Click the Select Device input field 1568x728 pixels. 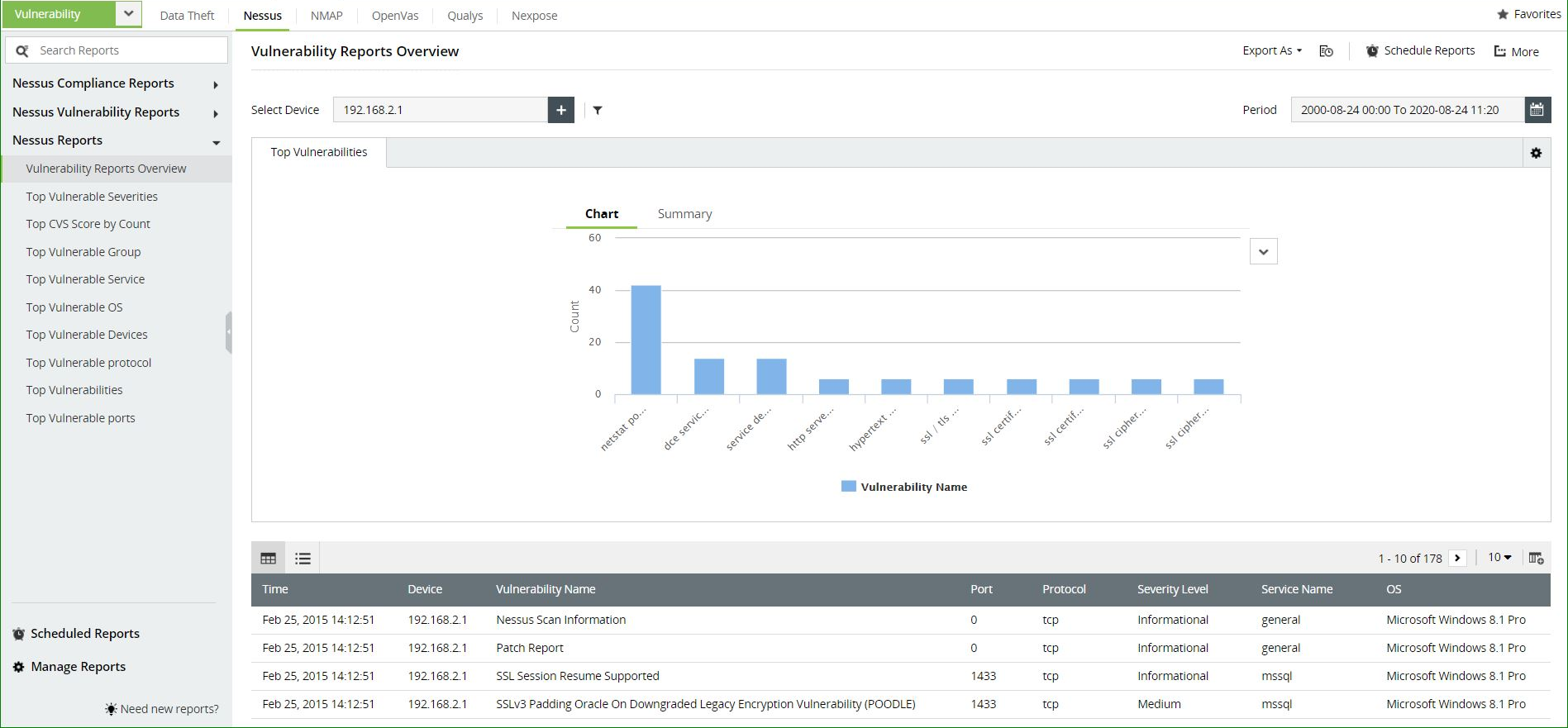click(x=441, y=110)
